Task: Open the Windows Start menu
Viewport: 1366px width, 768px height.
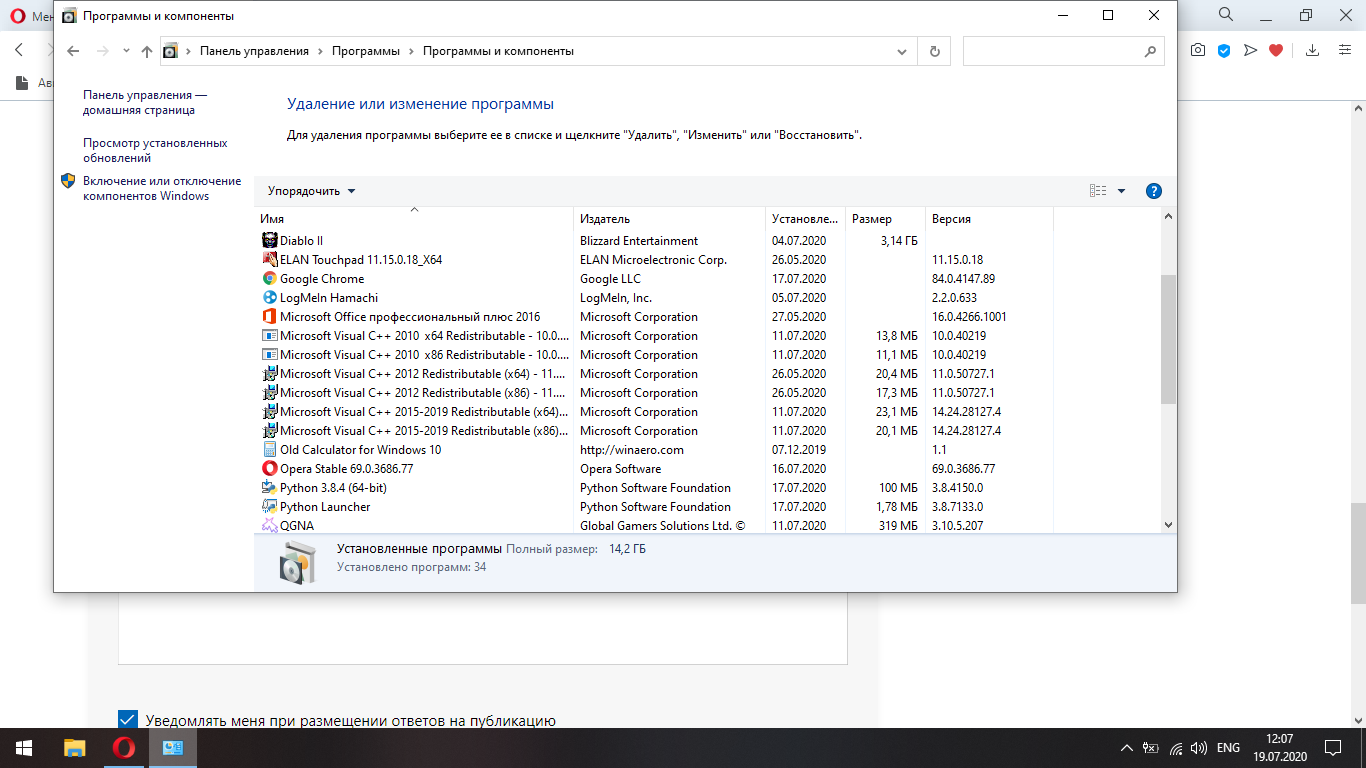Action: [23, 747]
